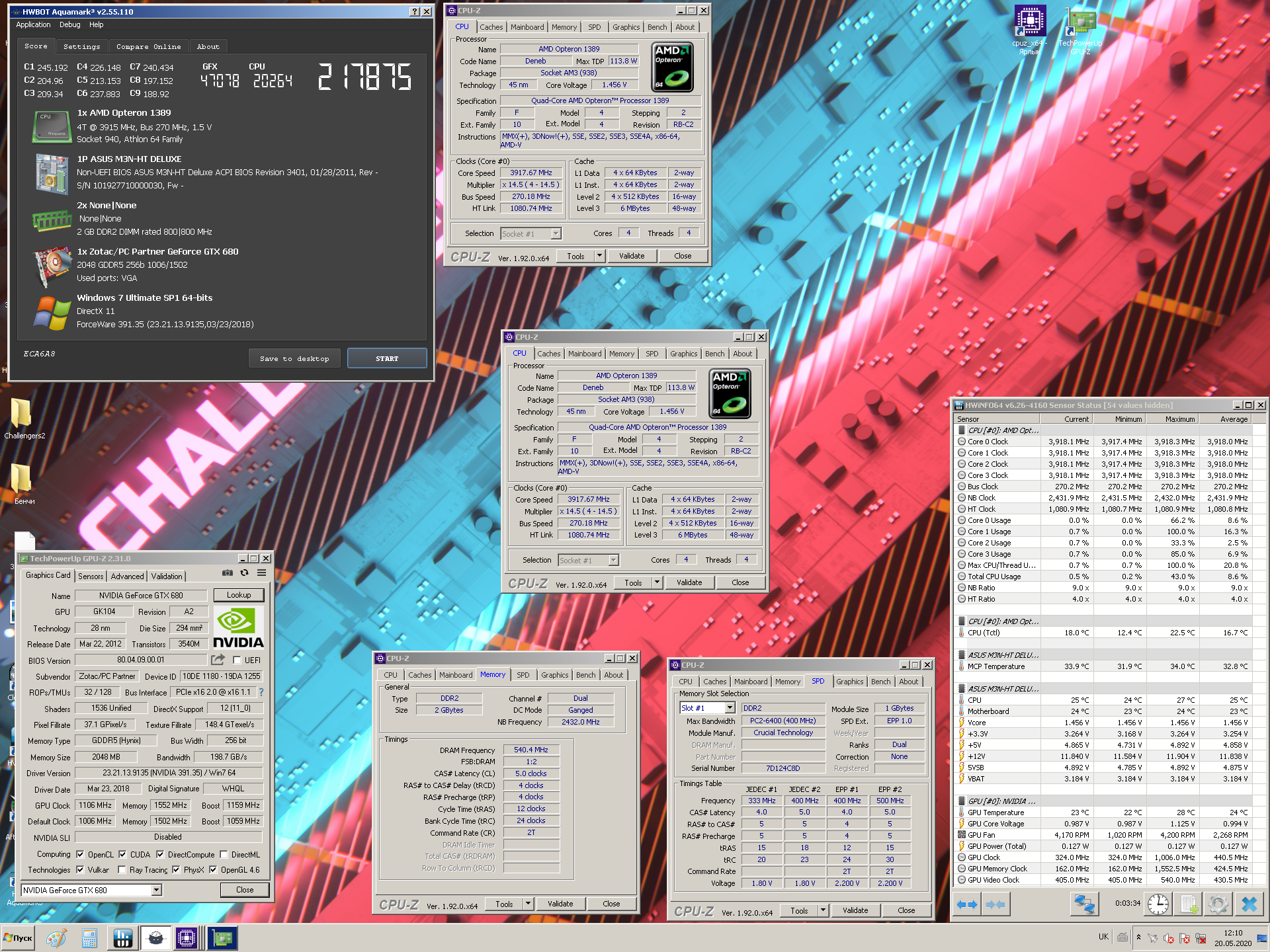Click Paint icon on taskbar
Viewport: 1270px width, 952px height.
tap(56, 938)
